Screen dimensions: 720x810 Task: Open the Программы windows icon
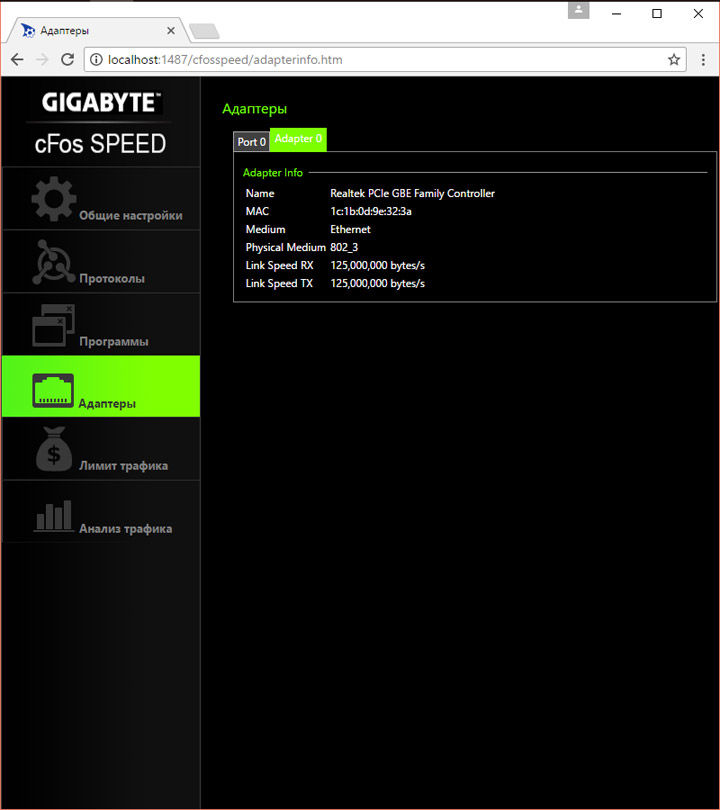[x=54, y=325]
